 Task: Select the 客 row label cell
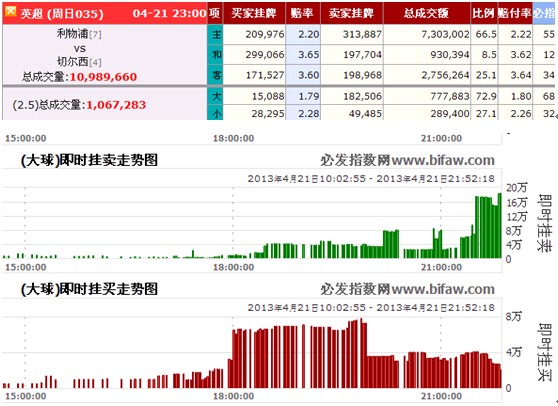coord(216,75)
